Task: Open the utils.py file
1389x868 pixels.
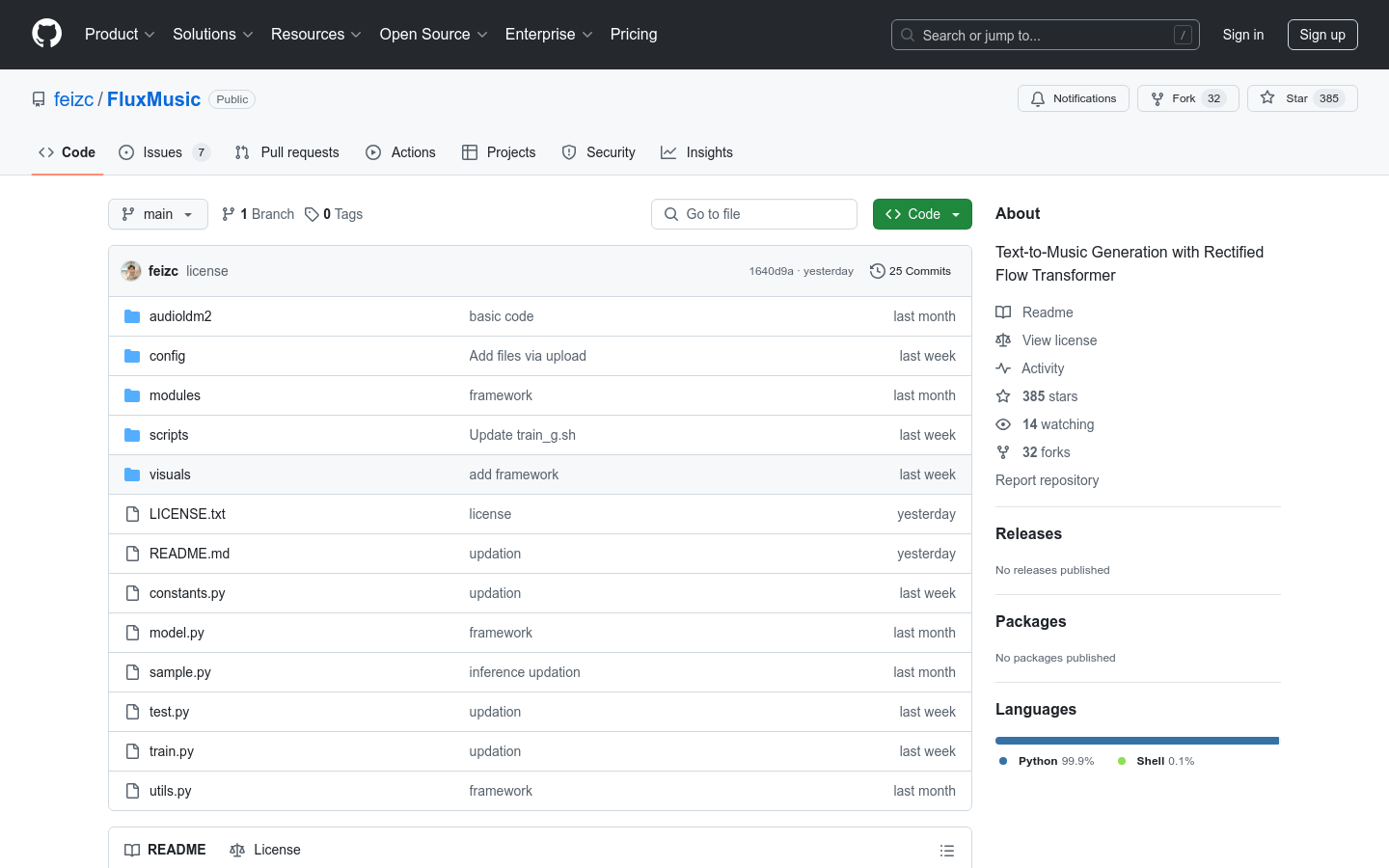Action: [171, 791]
